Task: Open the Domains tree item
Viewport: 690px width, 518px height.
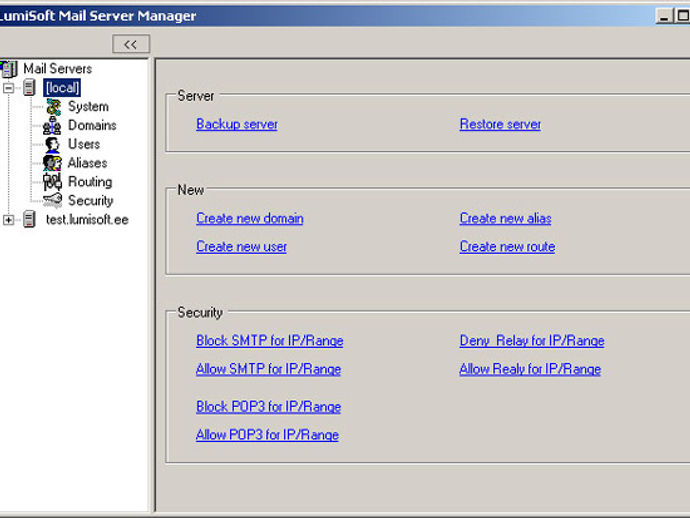Action: [x=92, y=125]
